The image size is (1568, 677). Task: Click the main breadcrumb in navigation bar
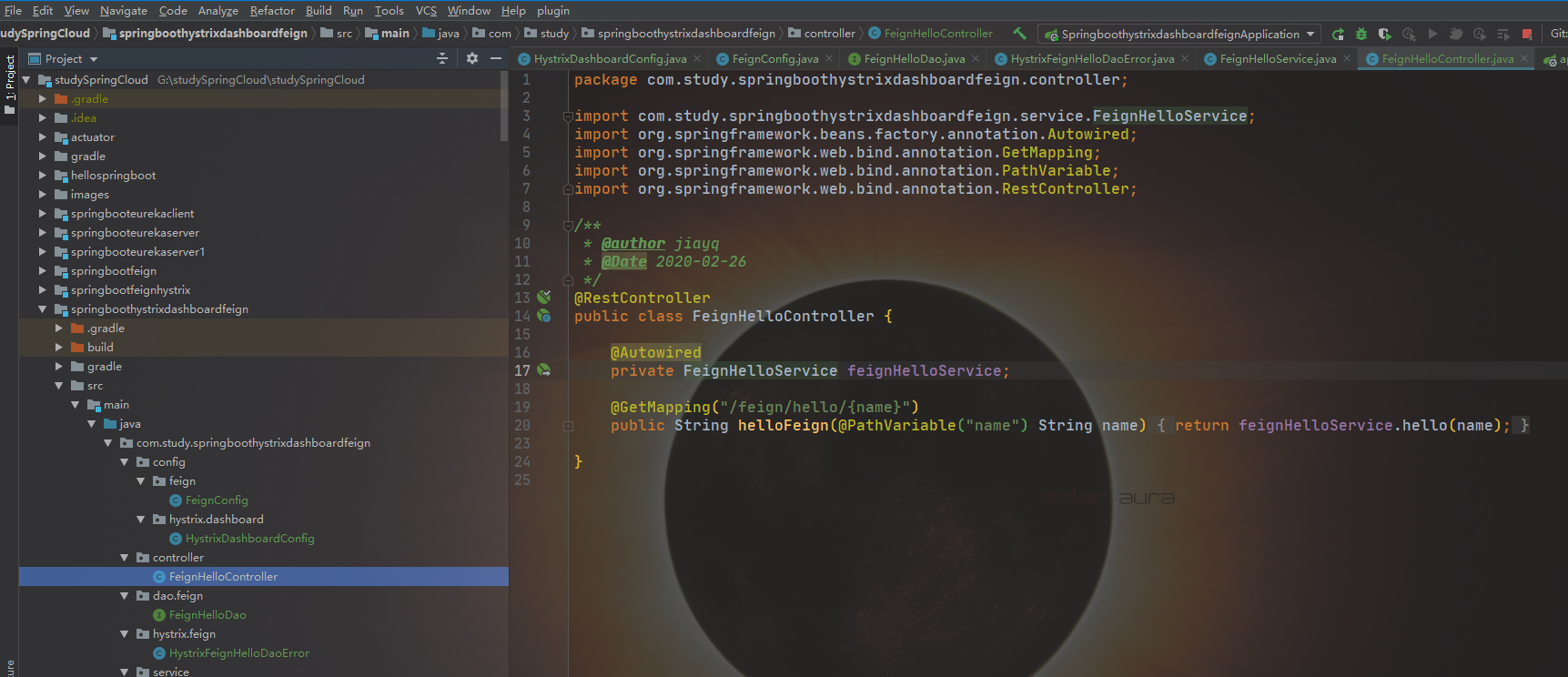[x=388, y=33]
